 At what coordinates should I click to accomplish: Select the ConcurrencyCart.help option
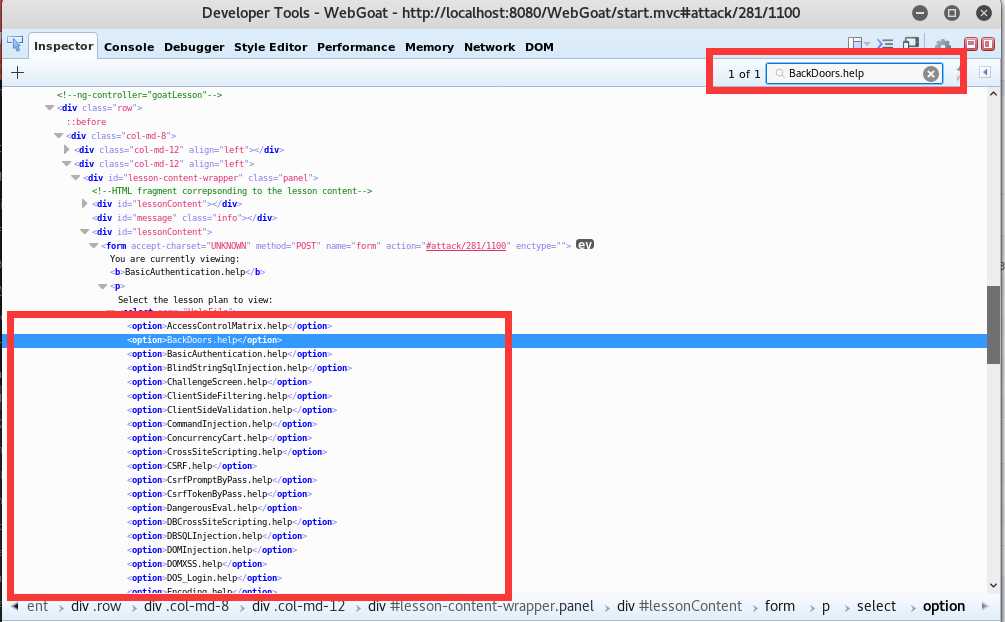point(220,438)
